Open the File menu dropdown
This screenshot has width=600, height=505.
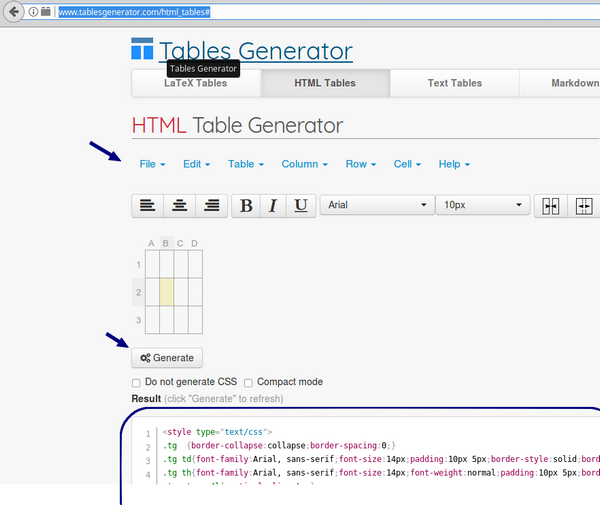[x=152, y=164]
